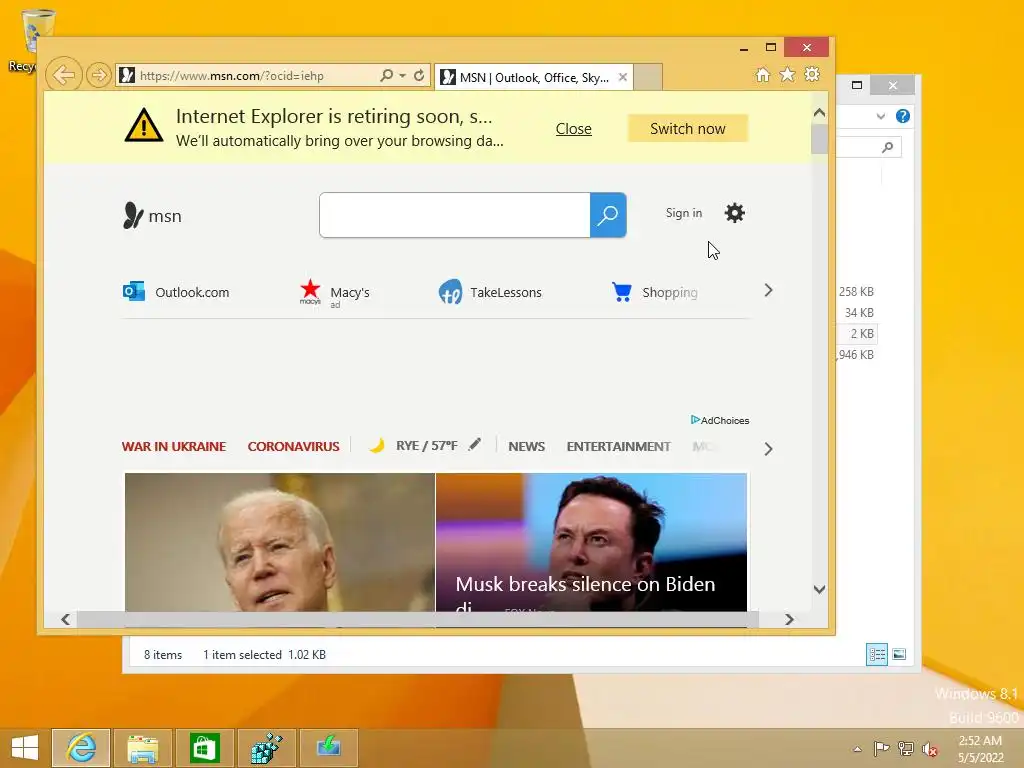This screenshot has width=1024, height=768.
Task: Click horizontal scrollbar right arrow
Action: [789, 619]
